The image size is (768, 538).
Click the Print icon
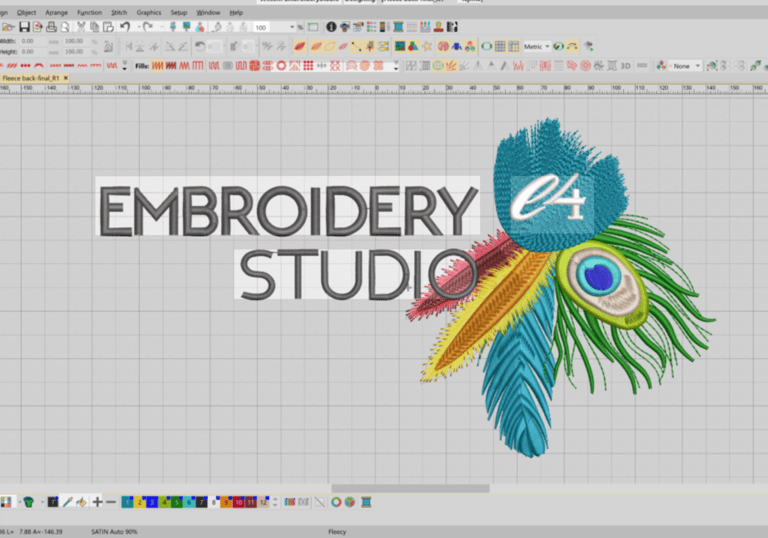pyautogui.click(x=51, y=27)
